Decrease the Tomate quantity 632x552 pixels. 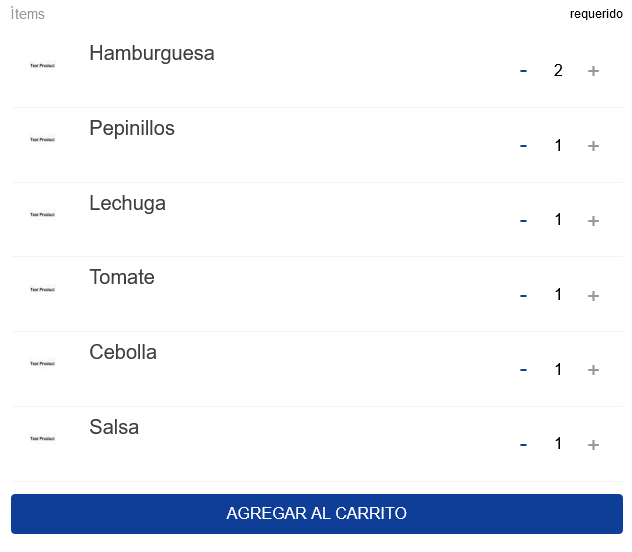[x=523, y=295]
